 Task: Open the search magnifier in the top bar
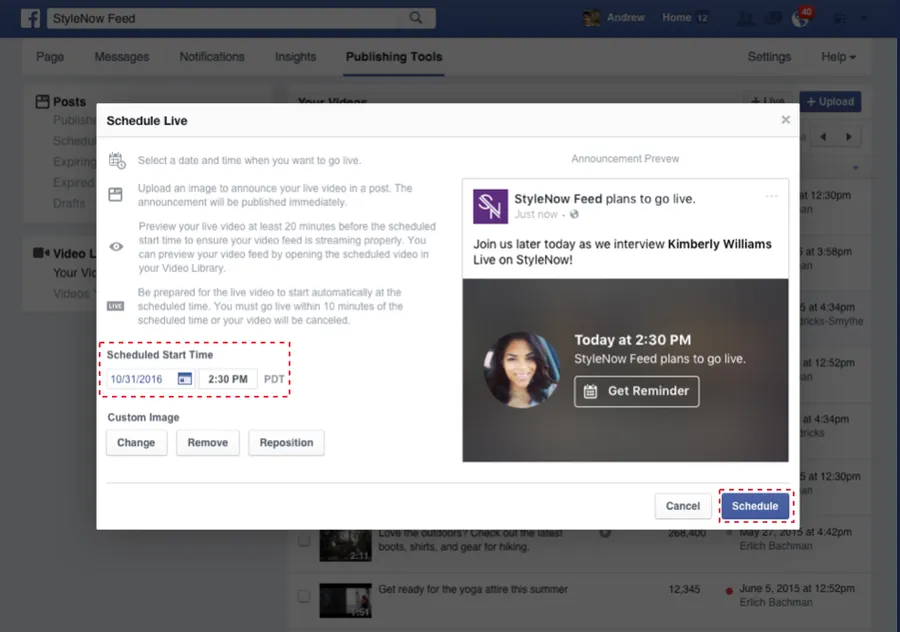pyautogui.click(x=413, y=17)
